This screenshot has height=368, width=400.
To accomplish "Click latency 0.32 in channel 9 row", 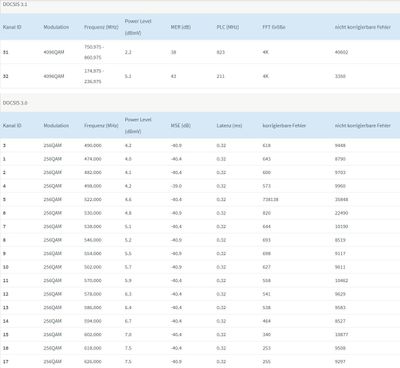I will [221, 254].
